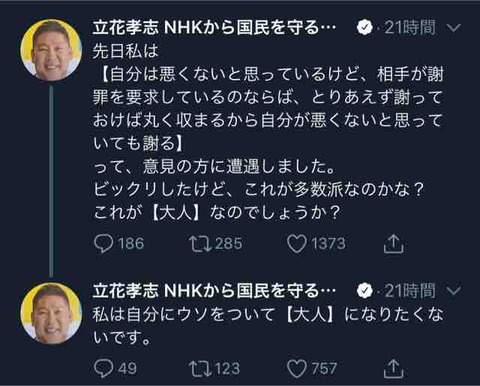Share the second tweet via share icon
Viewport: 480px width, 386px height.
[x=394, y=368]
